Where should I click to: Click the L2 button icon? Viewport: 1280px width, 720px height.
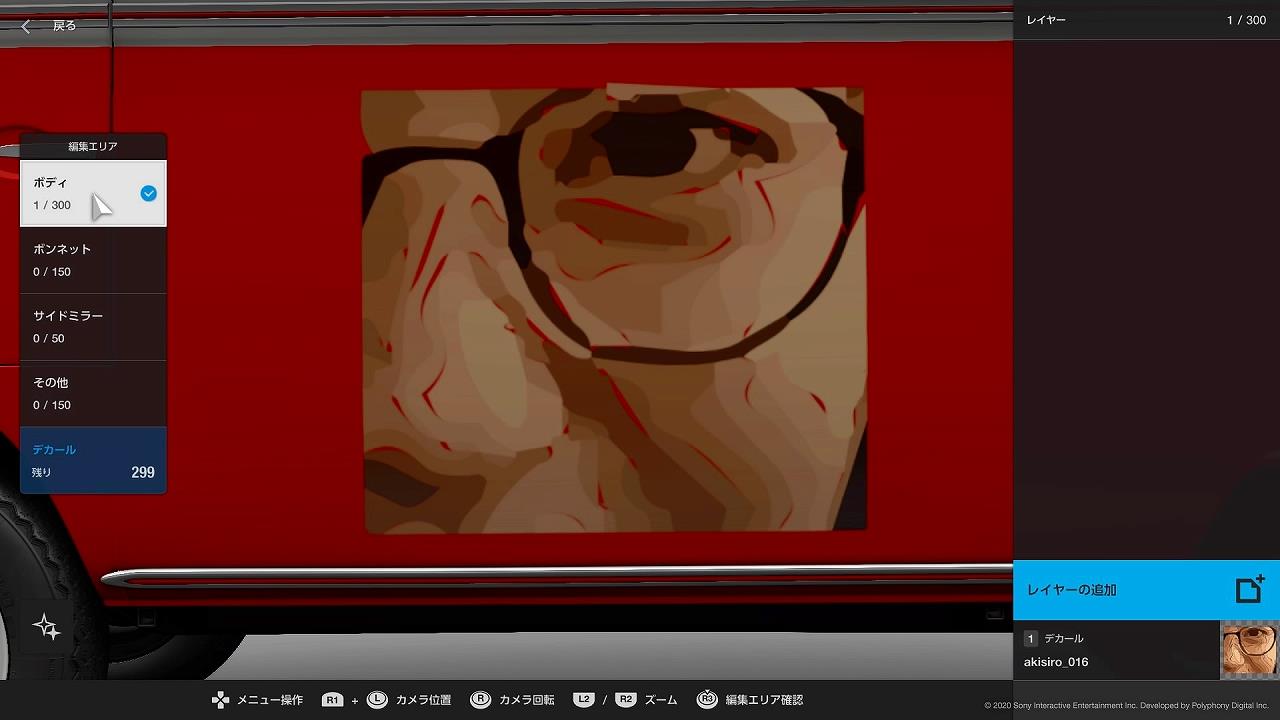pos(584,700)
